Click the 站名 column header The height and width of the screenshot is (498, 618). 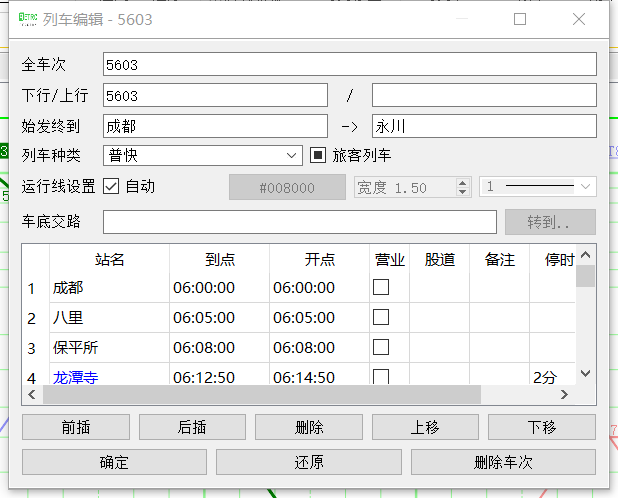pos(110,259)
